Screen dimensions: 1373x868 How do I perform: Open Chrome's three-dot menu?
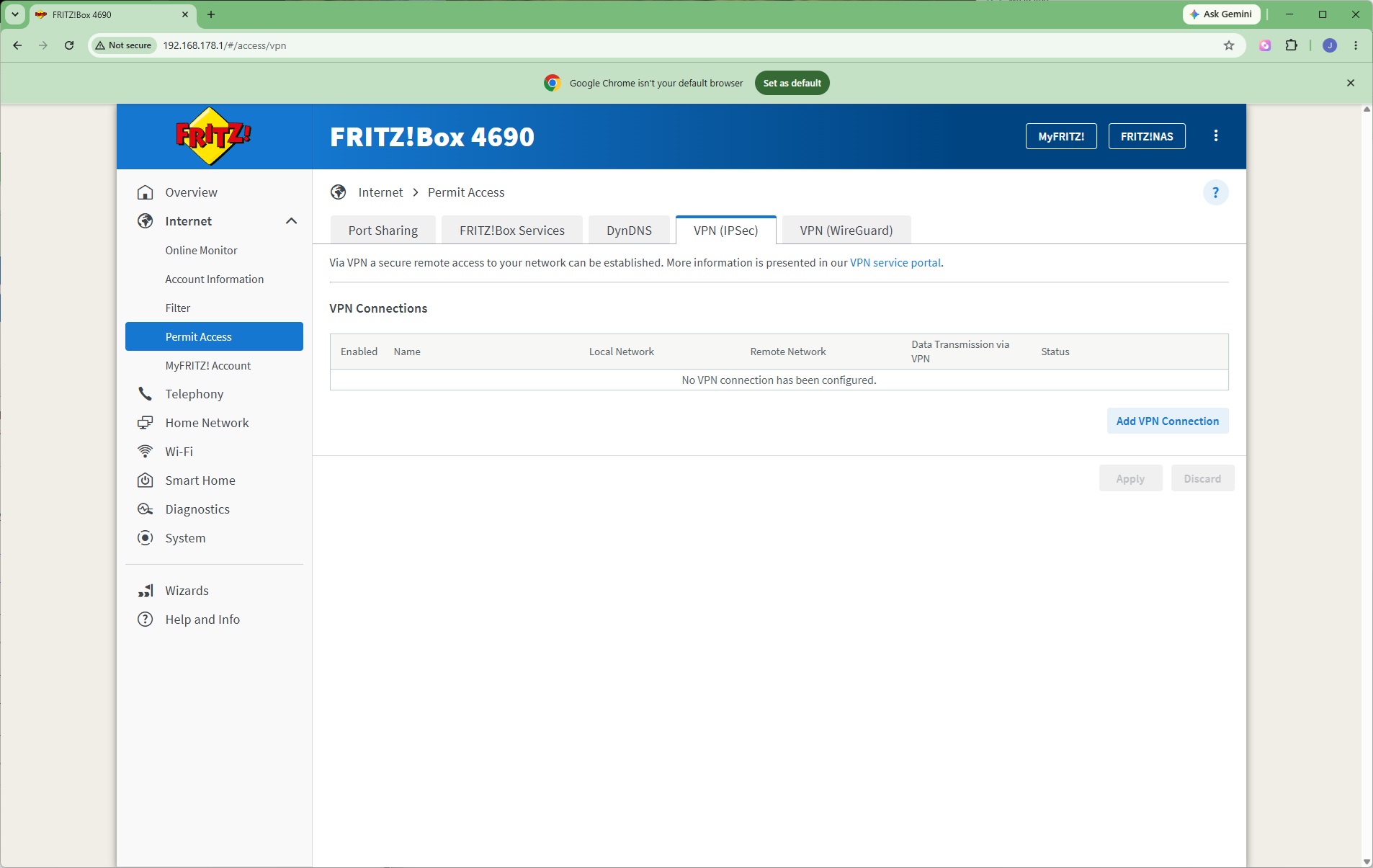(x=1356, y=45)
